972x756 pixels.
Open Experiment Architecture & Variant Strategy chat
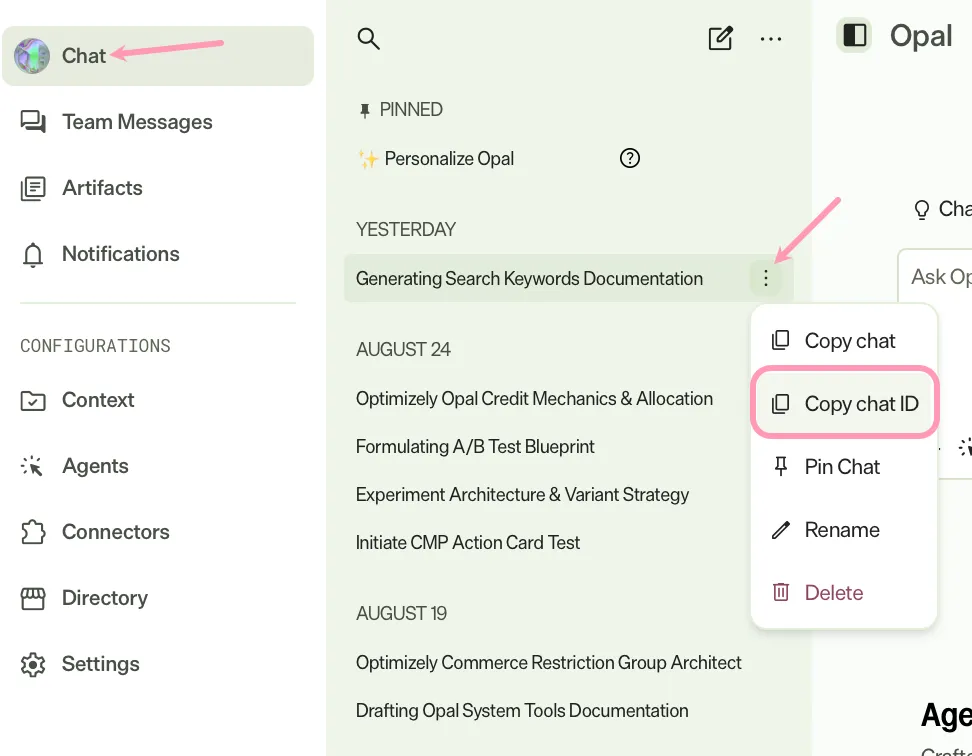[x=522, y=494]
